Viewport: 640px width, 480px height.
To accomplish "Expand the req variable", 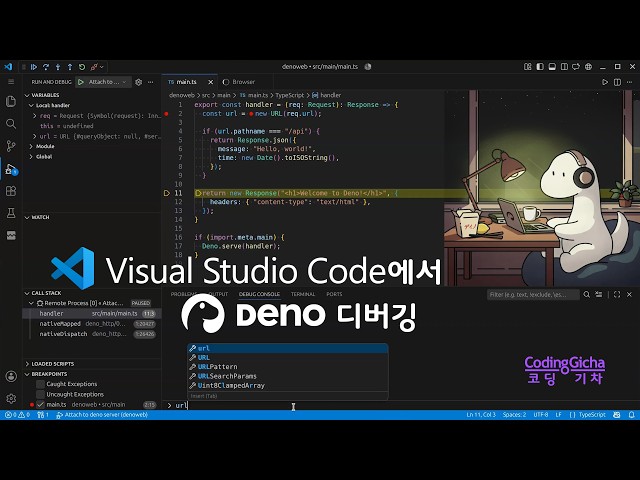I will [34, 116].
